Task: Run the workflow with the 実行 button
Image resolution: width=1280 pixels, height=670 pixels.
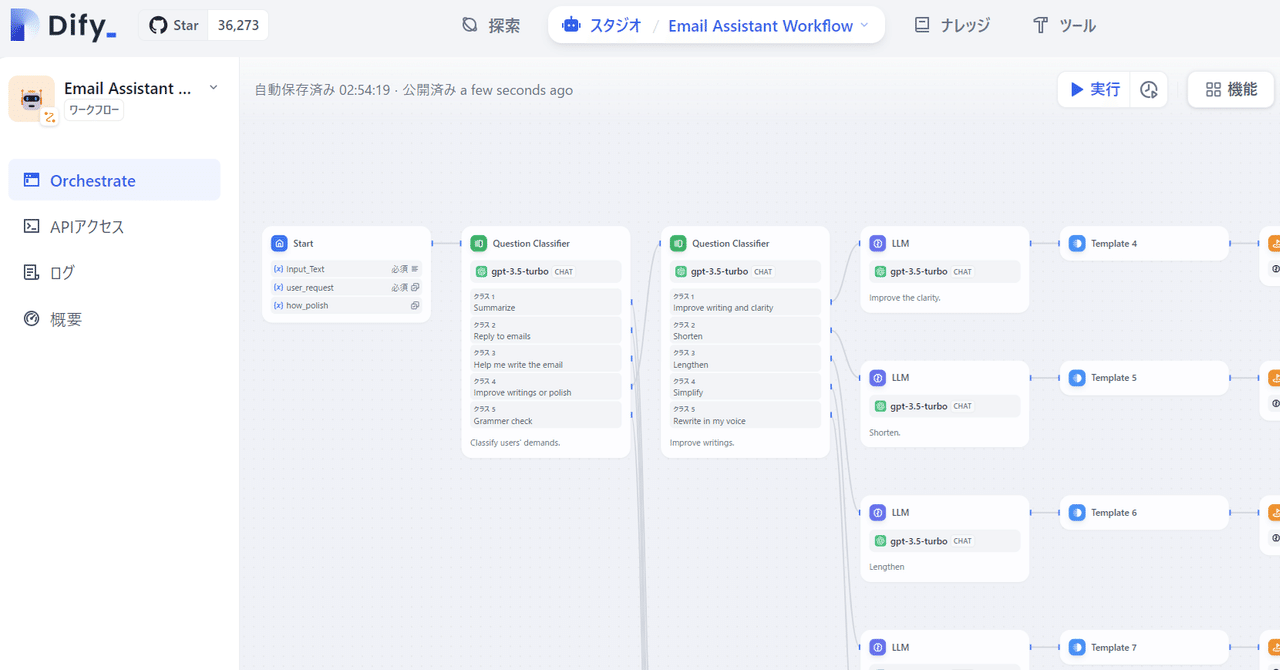Action: tap(1092, 89)
